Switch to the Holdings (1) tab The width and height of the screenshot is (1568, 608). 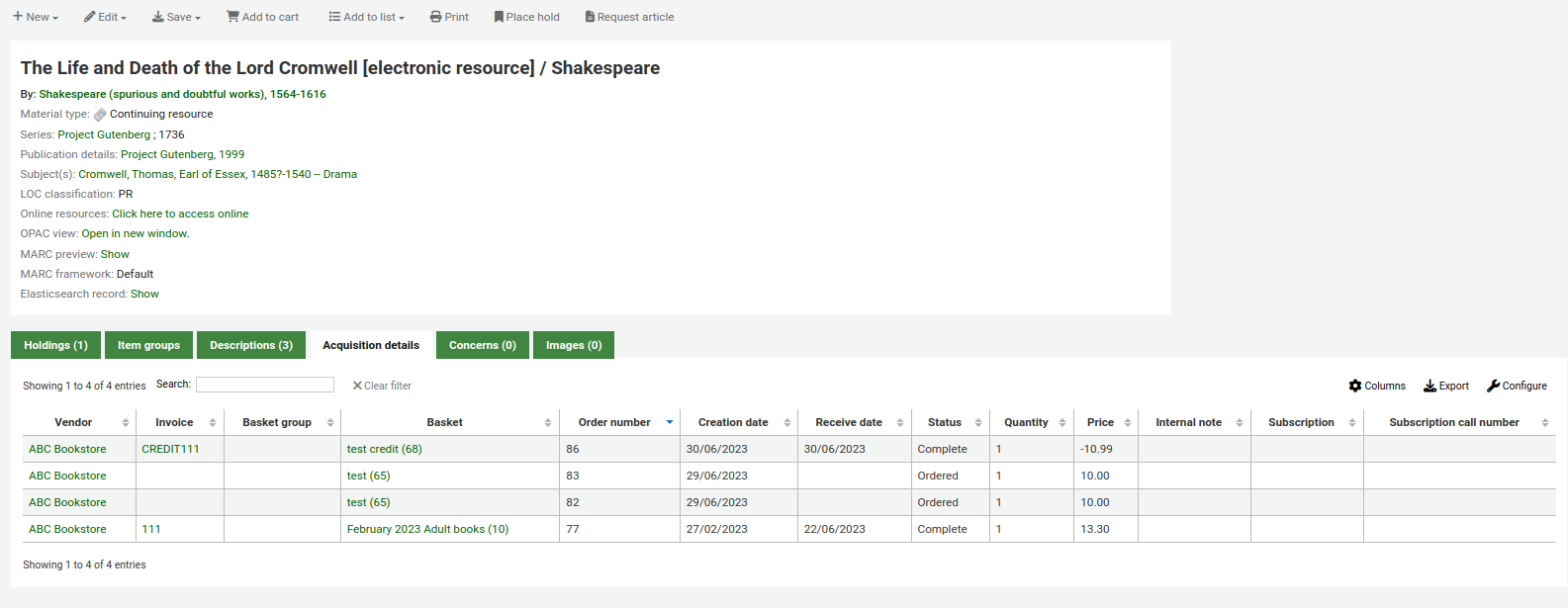pyautogui.click(x=55, y=345)
